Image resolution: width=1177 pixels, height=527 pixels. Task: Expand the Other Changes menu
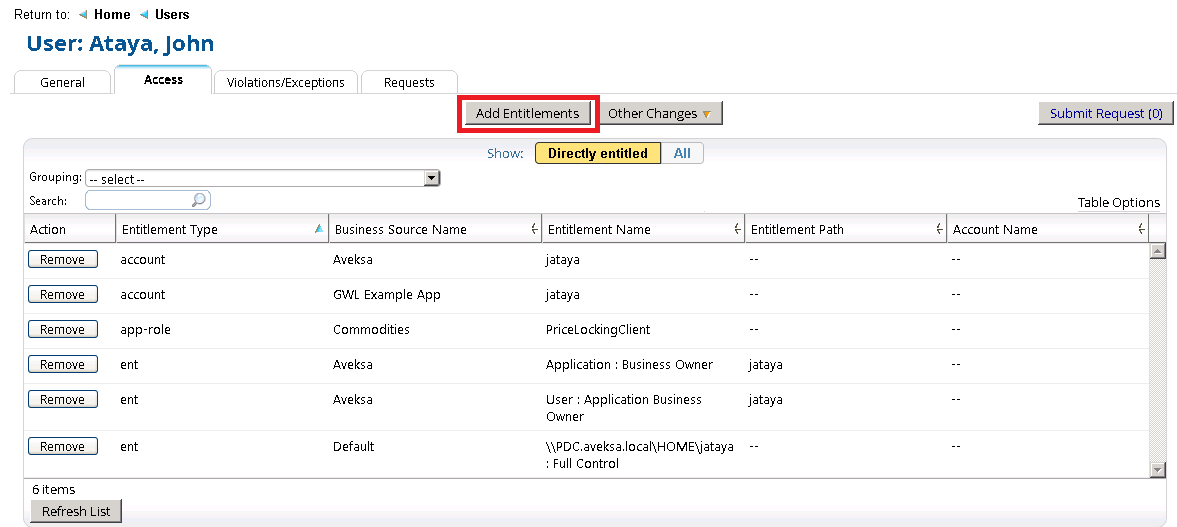(659, 113)
